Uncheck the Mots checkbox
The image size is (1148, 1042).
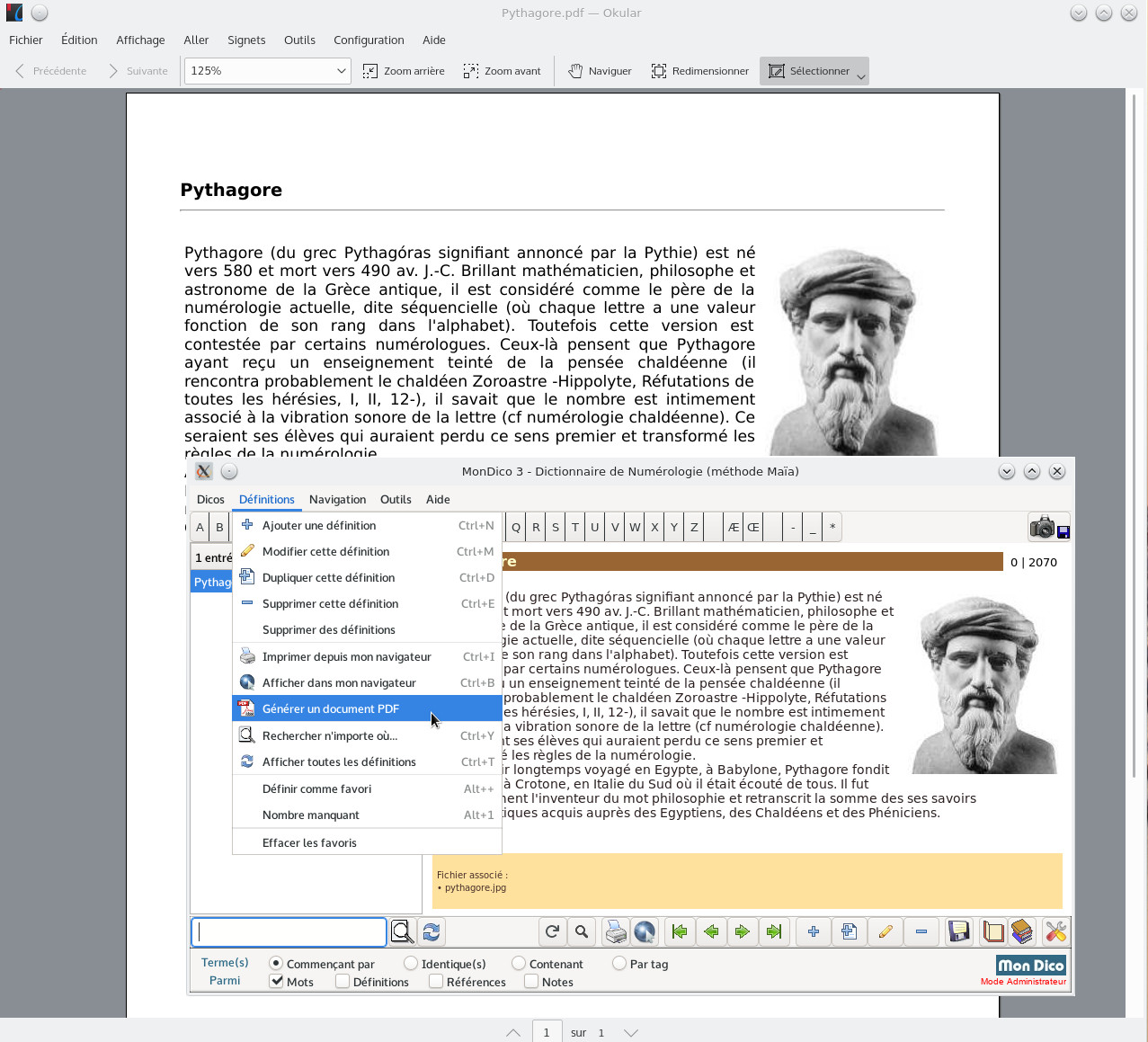277,982
